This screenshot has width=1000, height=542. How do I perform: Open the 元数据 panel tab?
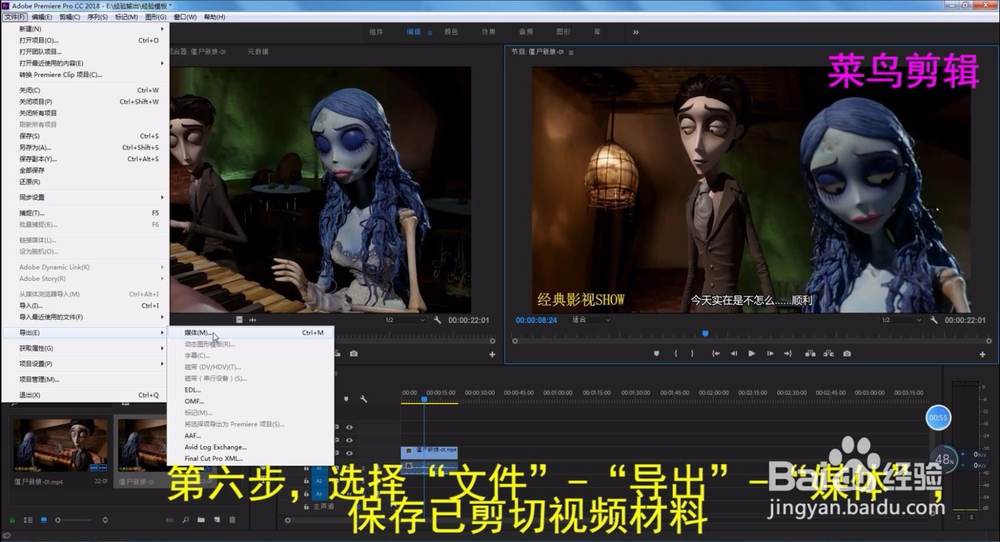click(x=258, y=52)
